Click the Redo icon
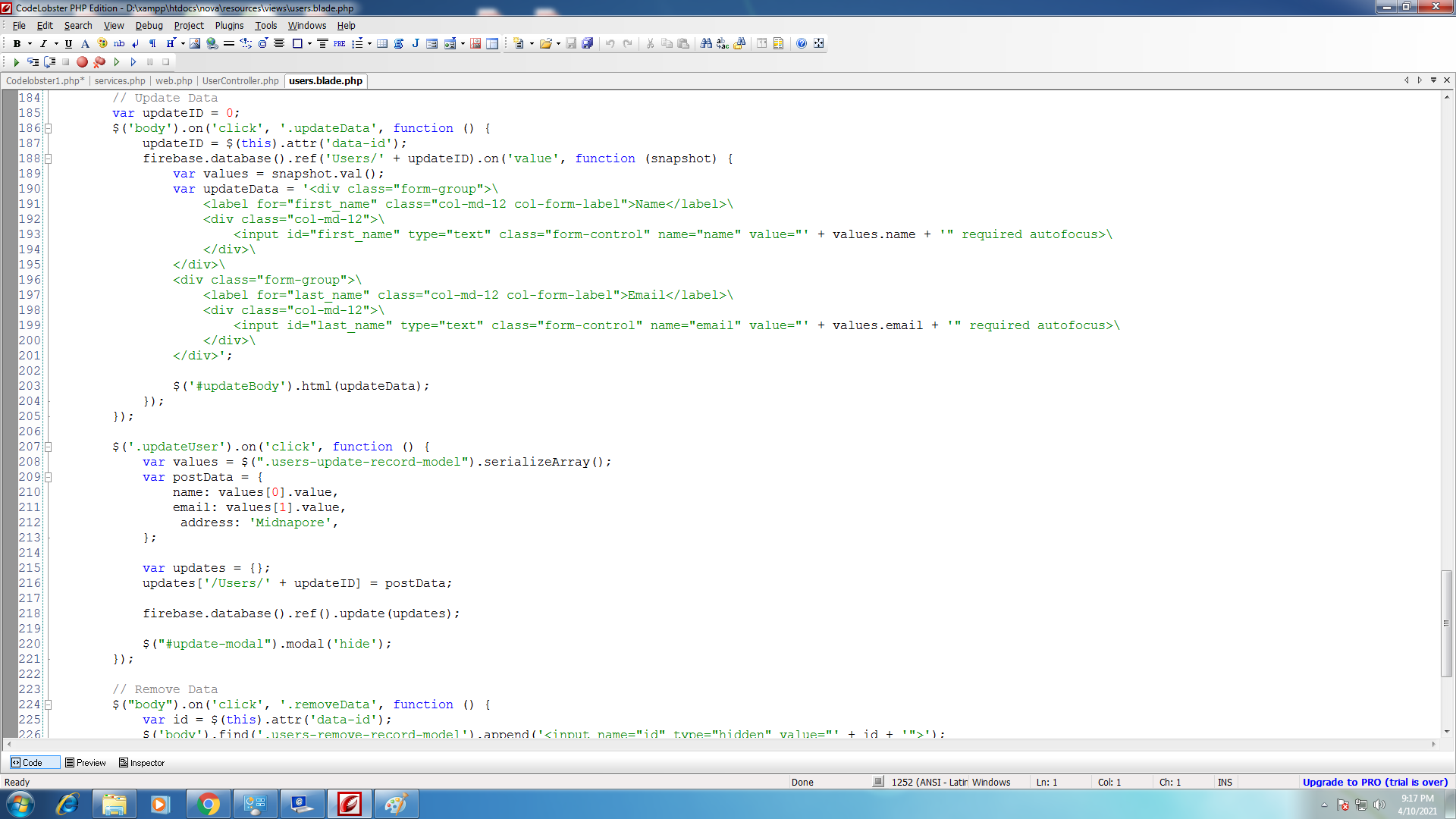Screen dimensions: 1456x819 pos(627,43)
